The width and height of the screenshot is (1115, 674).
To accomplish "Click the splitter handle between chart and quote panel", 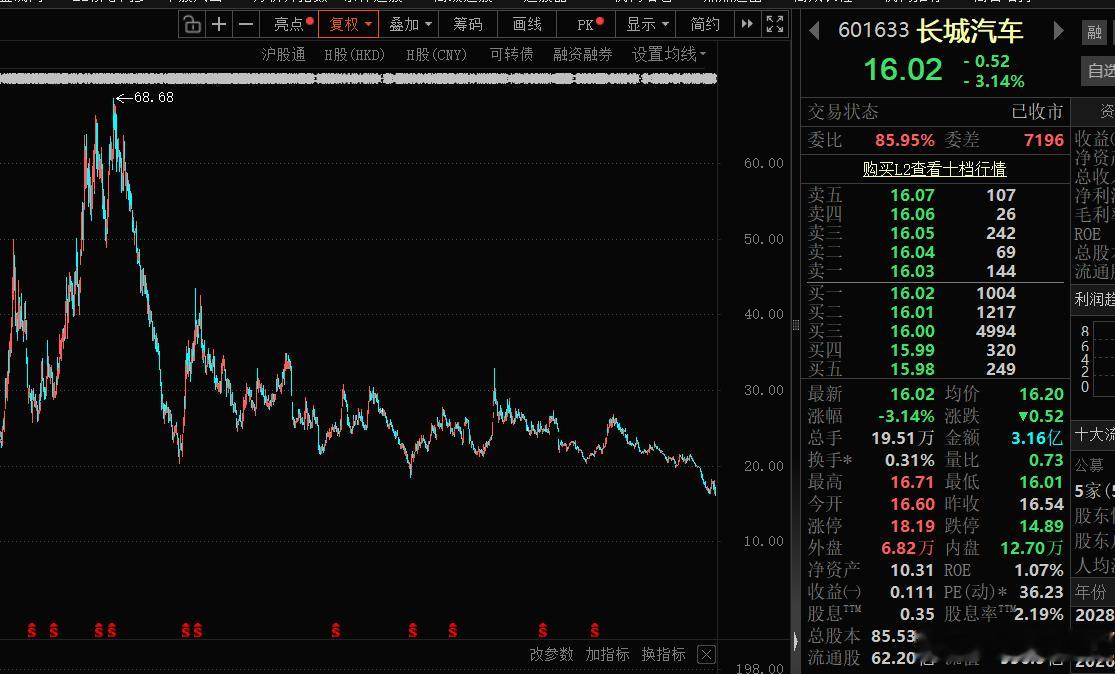I will point(795,326).
